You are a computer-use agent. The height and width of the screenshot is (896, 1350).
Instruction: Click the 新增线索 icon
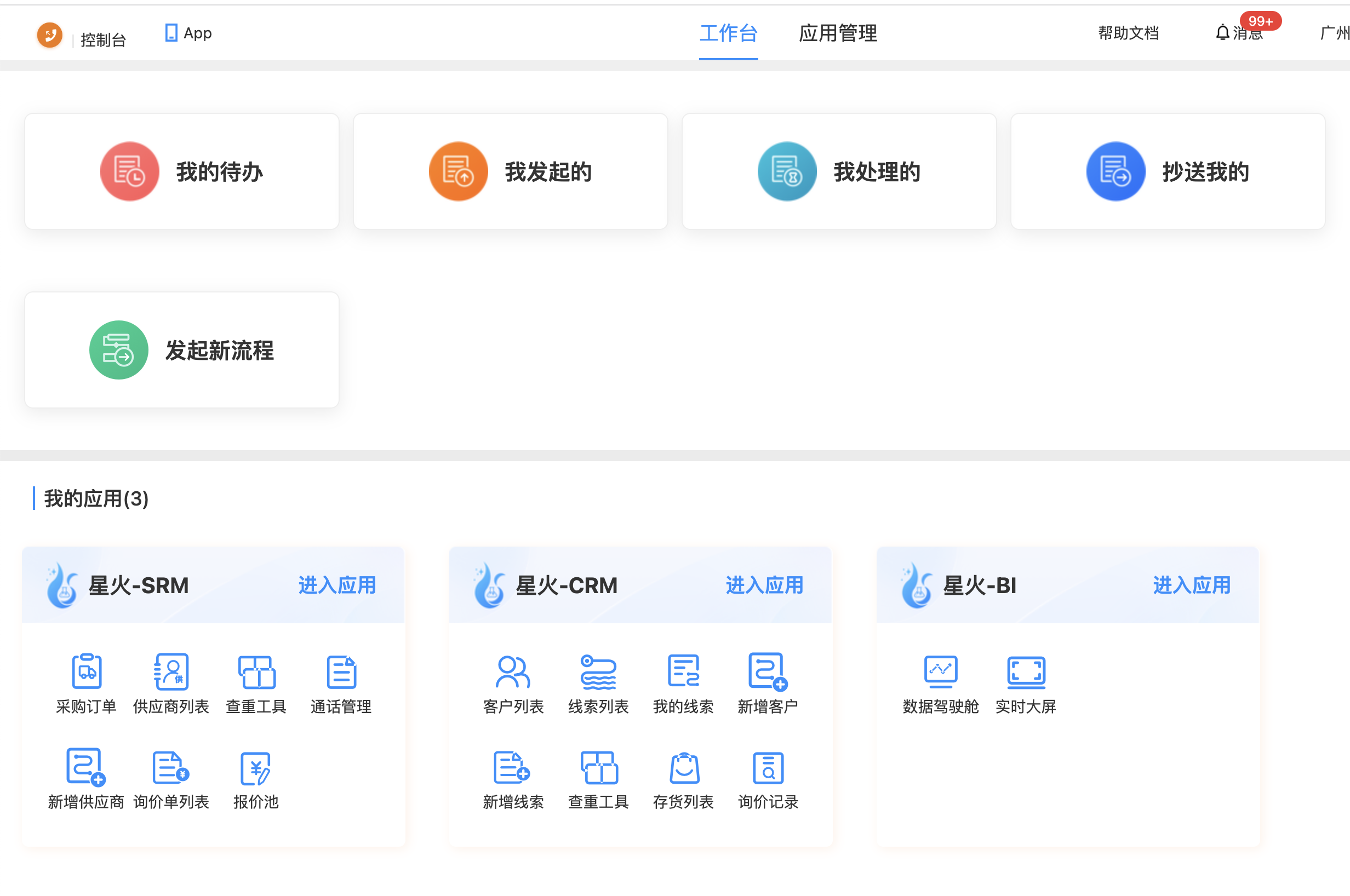[512, 767]
